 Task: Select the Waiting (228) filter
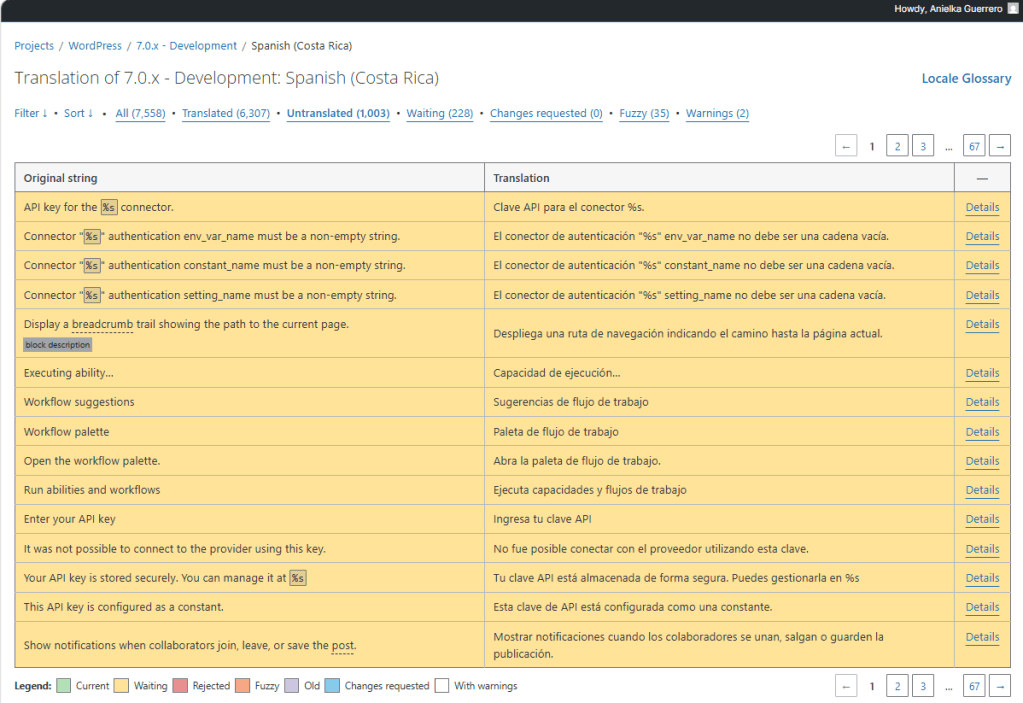pyautogui.click(x=439, y=114)
